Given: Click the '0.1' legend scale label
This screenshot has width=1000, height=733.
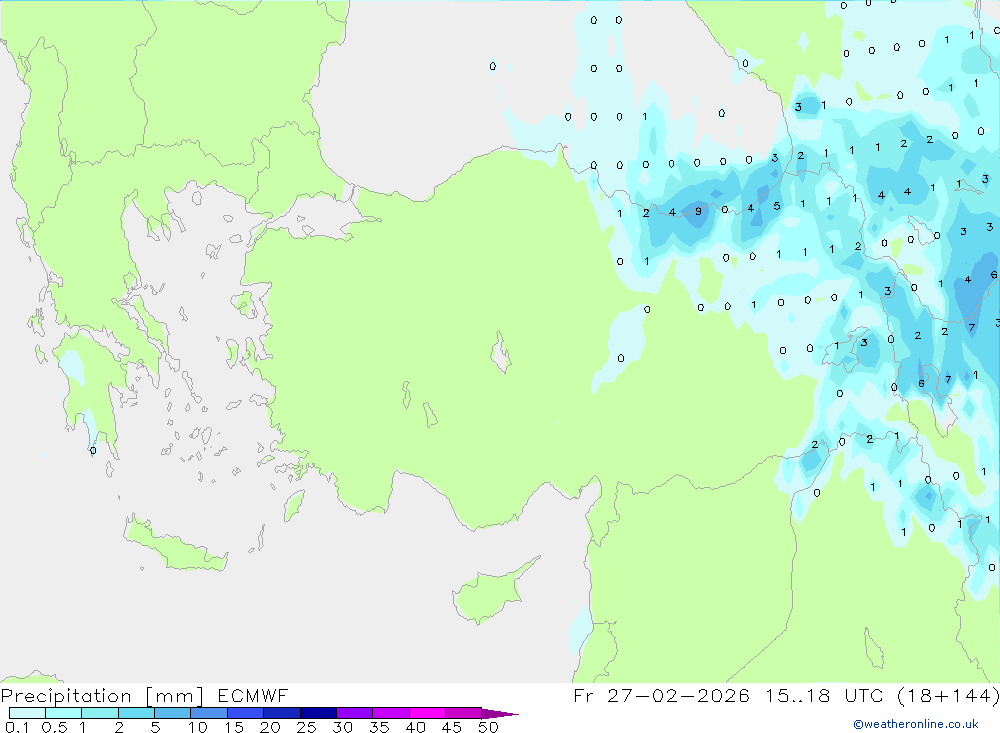Looking at the screenshot, I should 17,727.
